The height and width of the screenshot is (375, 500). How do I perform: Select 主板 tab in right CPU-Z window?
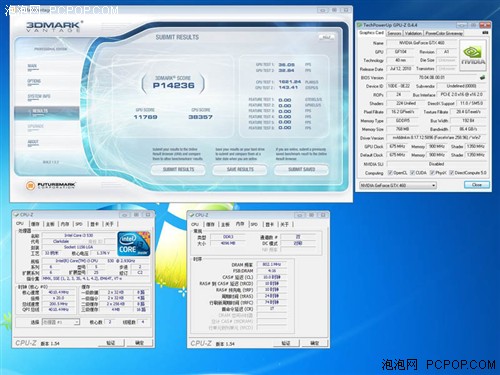(225, 224)
